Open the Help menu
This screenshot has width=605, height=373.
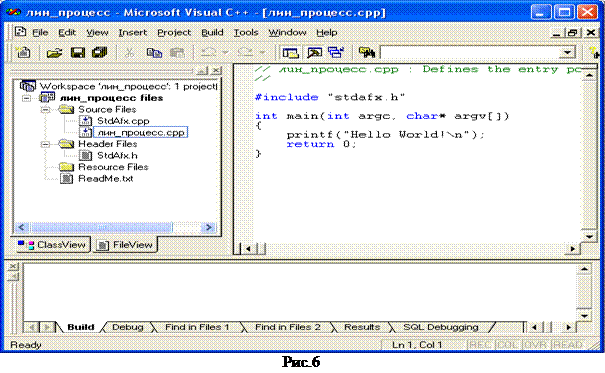pos(327,33)
